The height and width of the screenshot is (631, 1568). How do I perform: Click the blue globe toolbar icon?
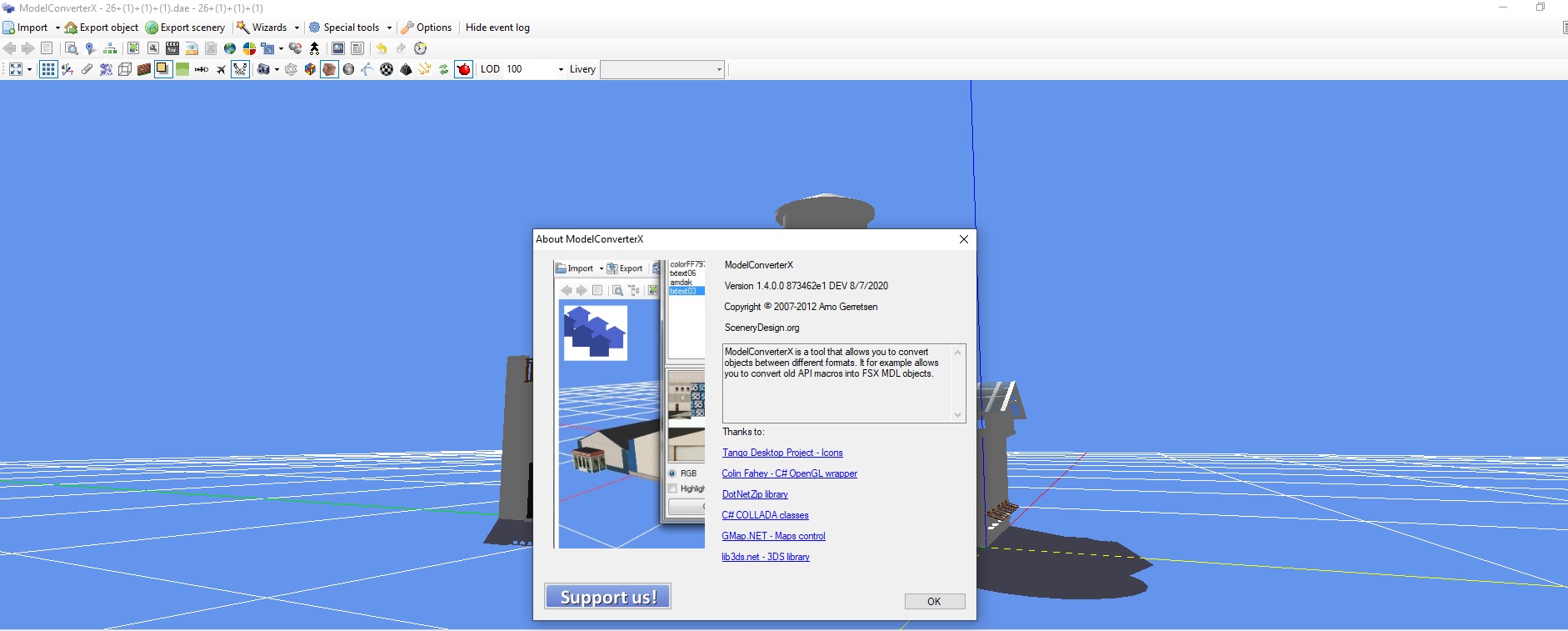[230, 48]
